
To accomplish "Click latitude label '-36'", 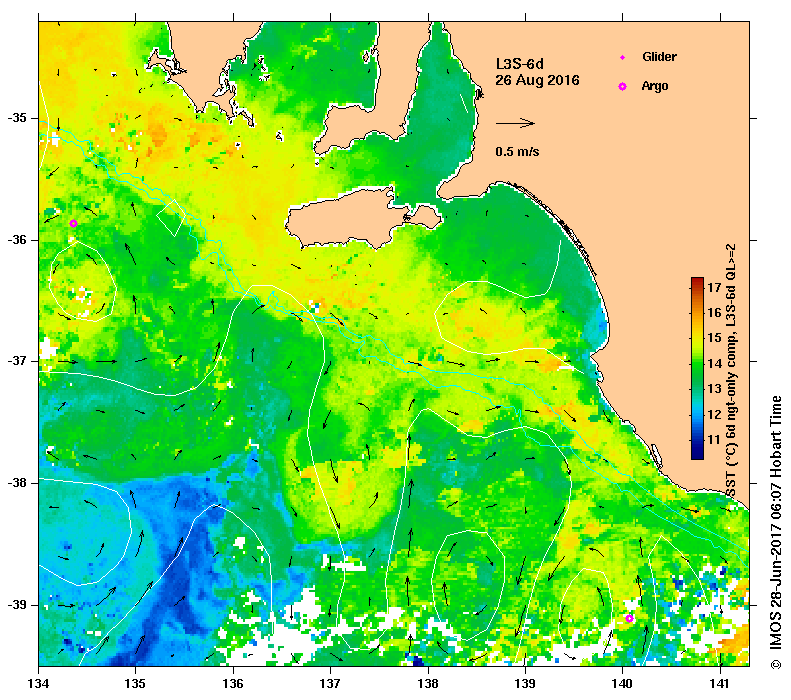I will point(17,240).
